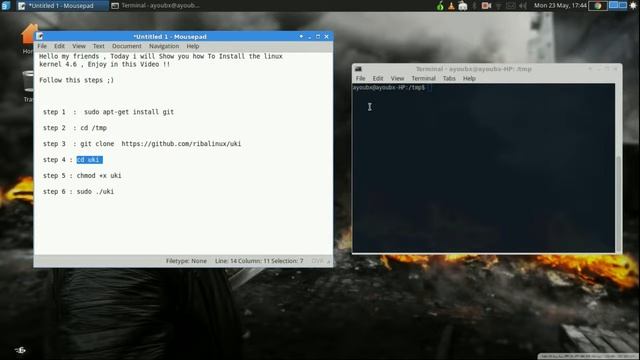The width and height of the screenshot is (640, 360).
Task: Click the 'Follow this steps ;)' line
Action: pos(76,80)
